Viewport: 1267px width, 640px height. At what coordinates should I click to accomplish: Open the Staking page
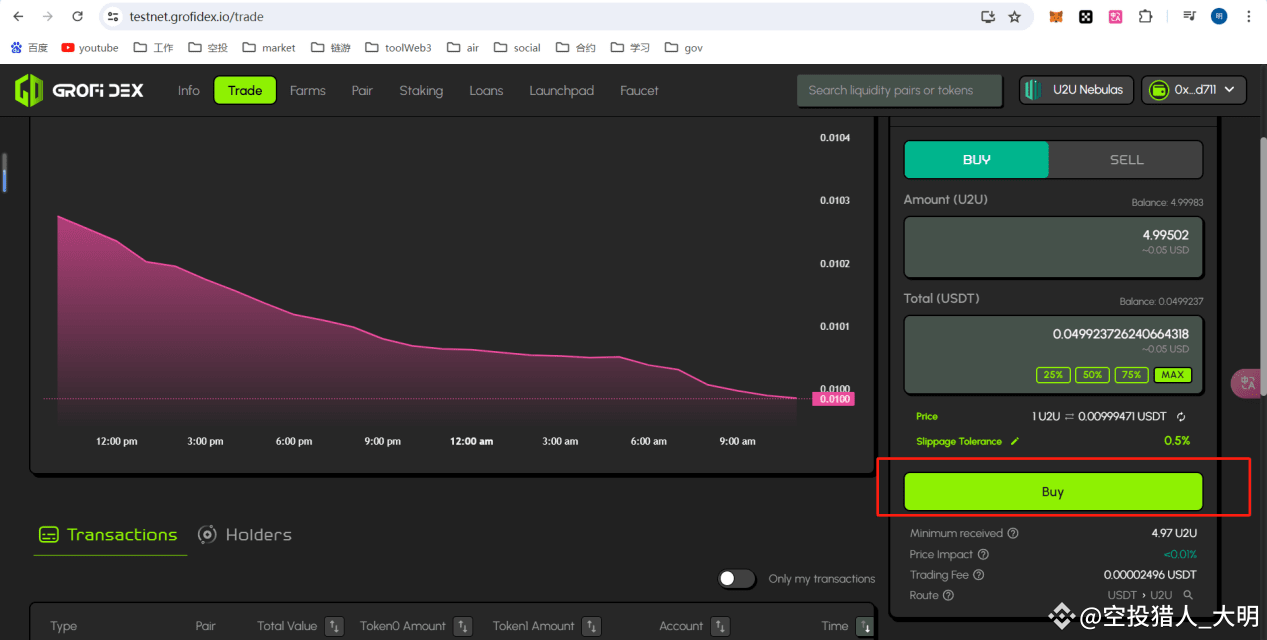421,90
